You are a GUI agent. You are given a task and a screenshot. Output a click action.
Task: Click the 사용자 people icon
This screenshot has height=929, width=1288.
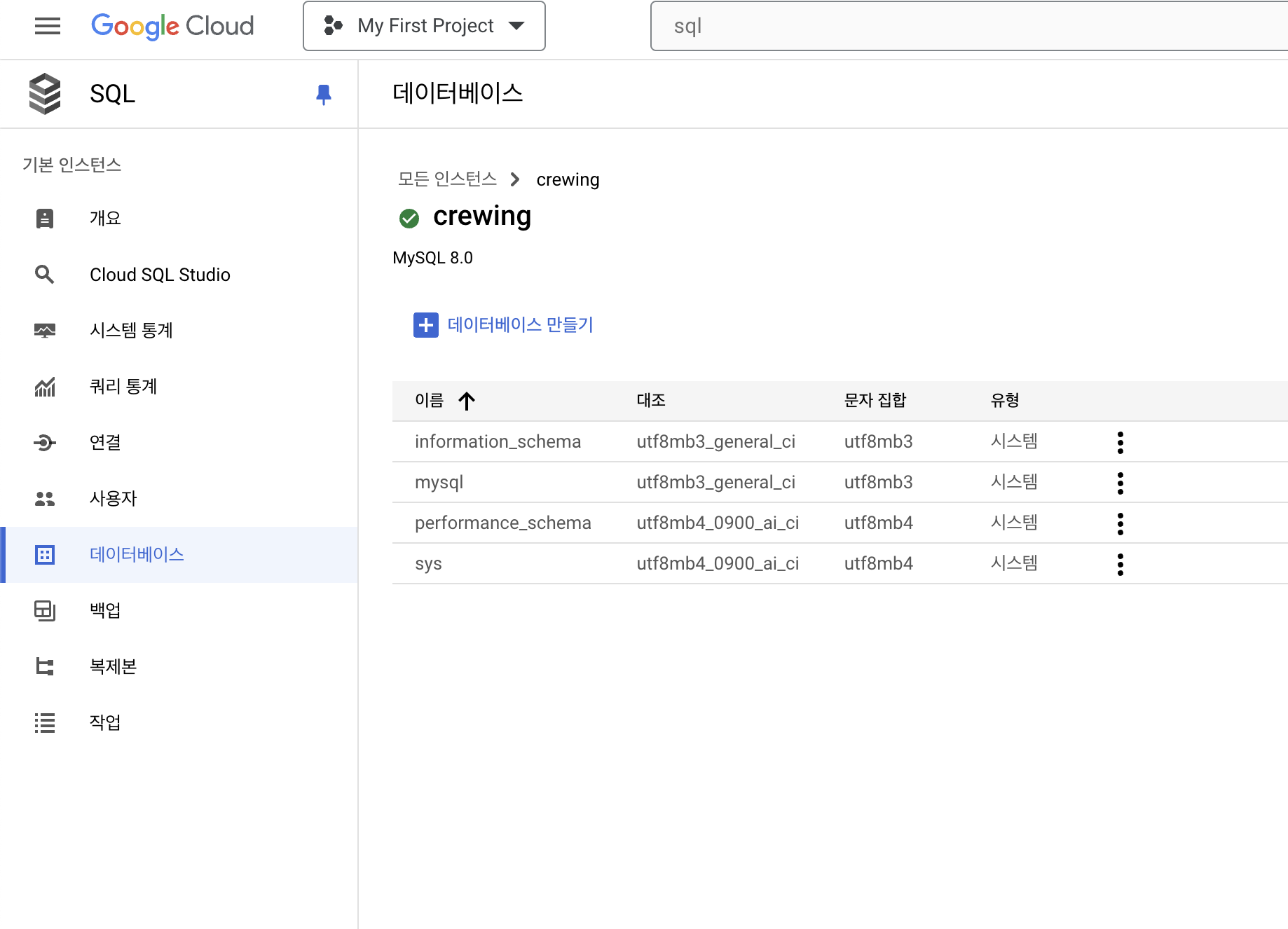pyautogui.click(x=45, y=499)
